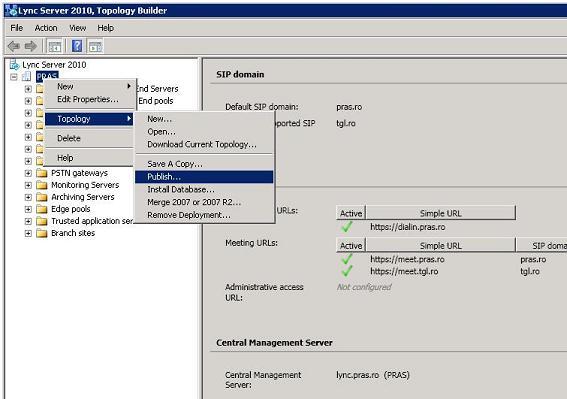Expand the Monitoring Servers node
The image size is (567, 399).
[x=28, y=185]
